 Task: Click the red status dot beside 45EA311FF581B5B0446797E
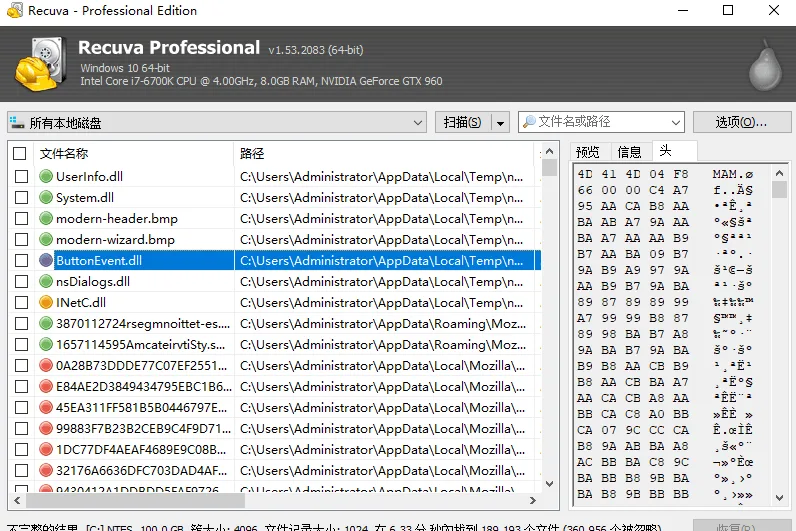(x=46, y=407)
